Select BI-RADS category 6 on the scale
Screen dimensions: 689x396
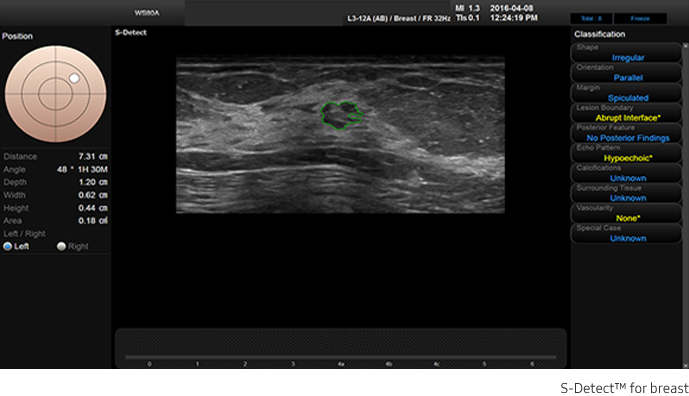pos(532,364)
